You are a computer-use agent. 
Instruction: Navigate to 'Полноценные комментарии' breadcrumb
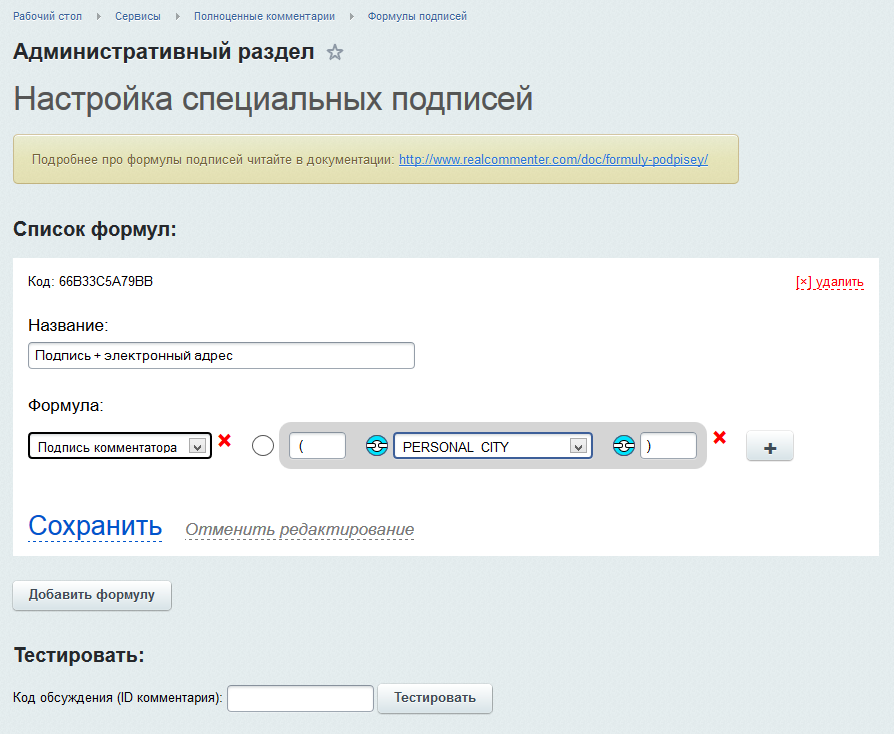(x=264, y=16)
